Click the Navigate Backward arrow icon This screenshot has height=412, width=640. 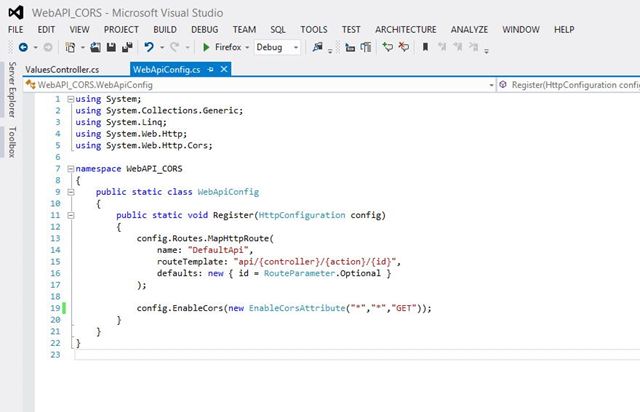23,47
